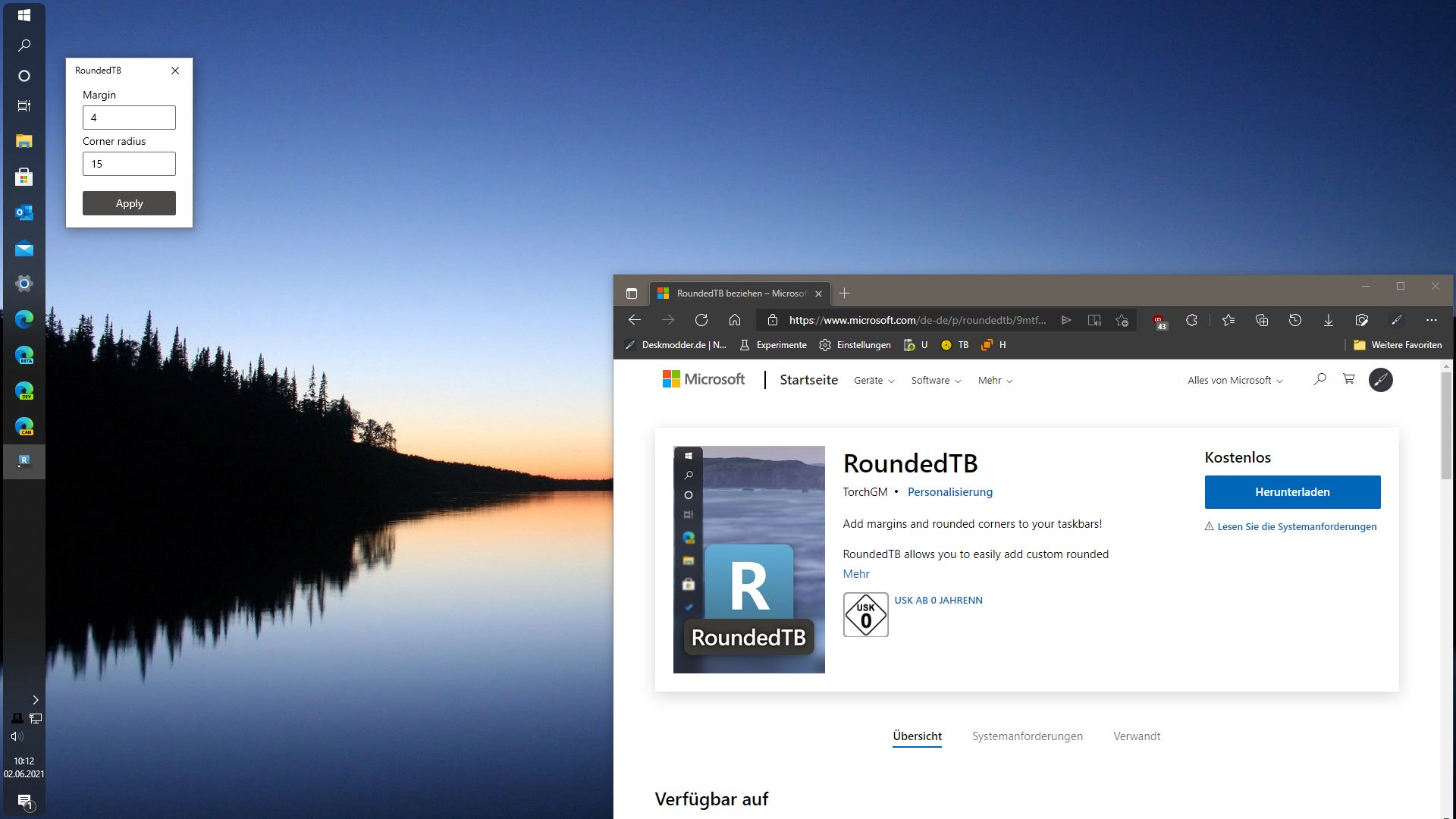Select RoundedTB app in the taskbar
Viewport: 1456px width, 819px height.
tap(24, 461)
